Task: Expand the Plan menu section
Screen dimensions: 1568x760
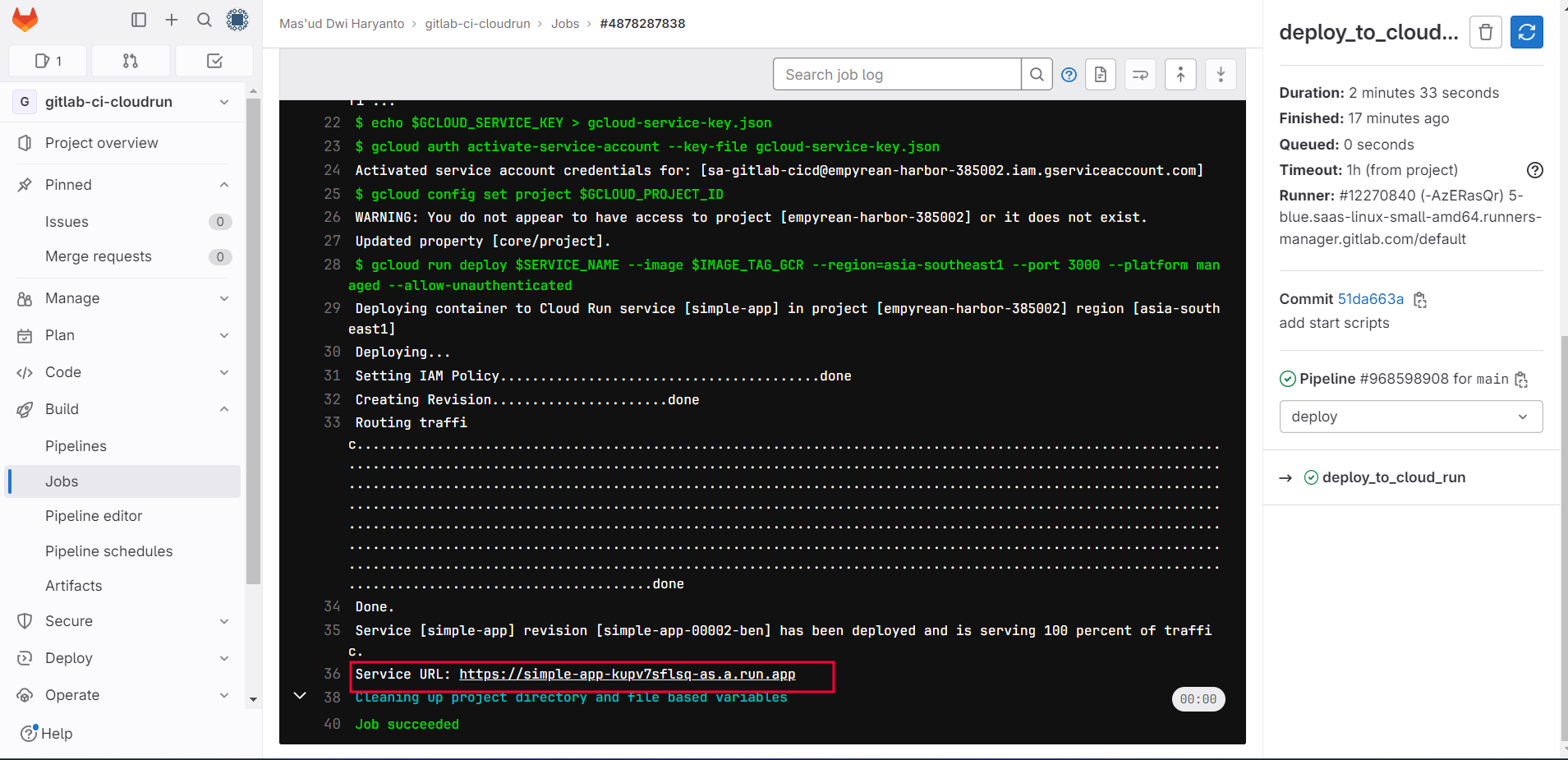Action: [224, 335]
